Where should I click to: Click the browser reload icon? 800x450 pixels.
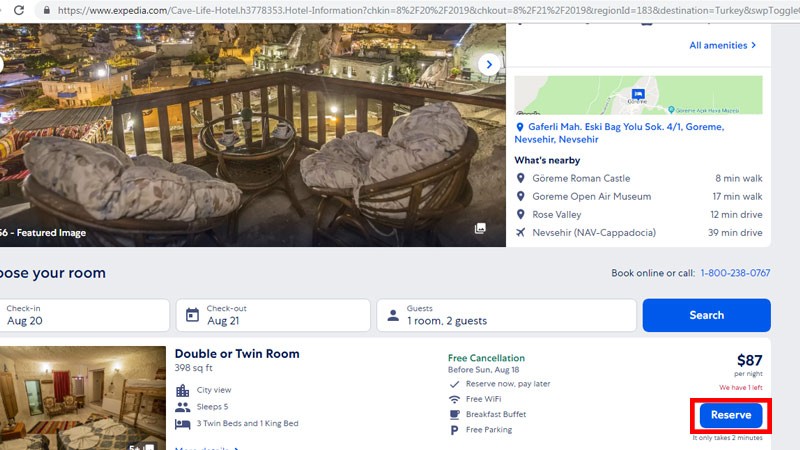[x=19, y=10]
